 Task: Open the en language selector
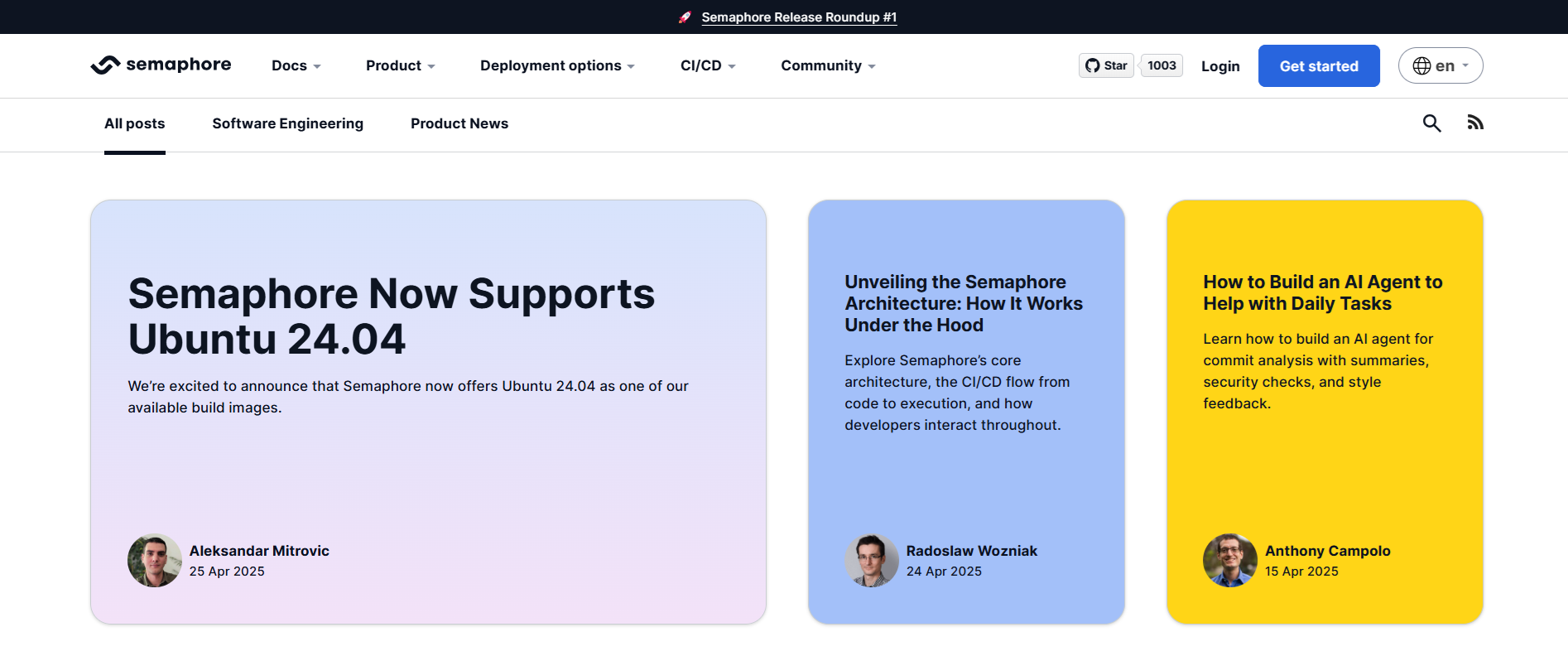pyautogui.click(x=1441, y=65)
